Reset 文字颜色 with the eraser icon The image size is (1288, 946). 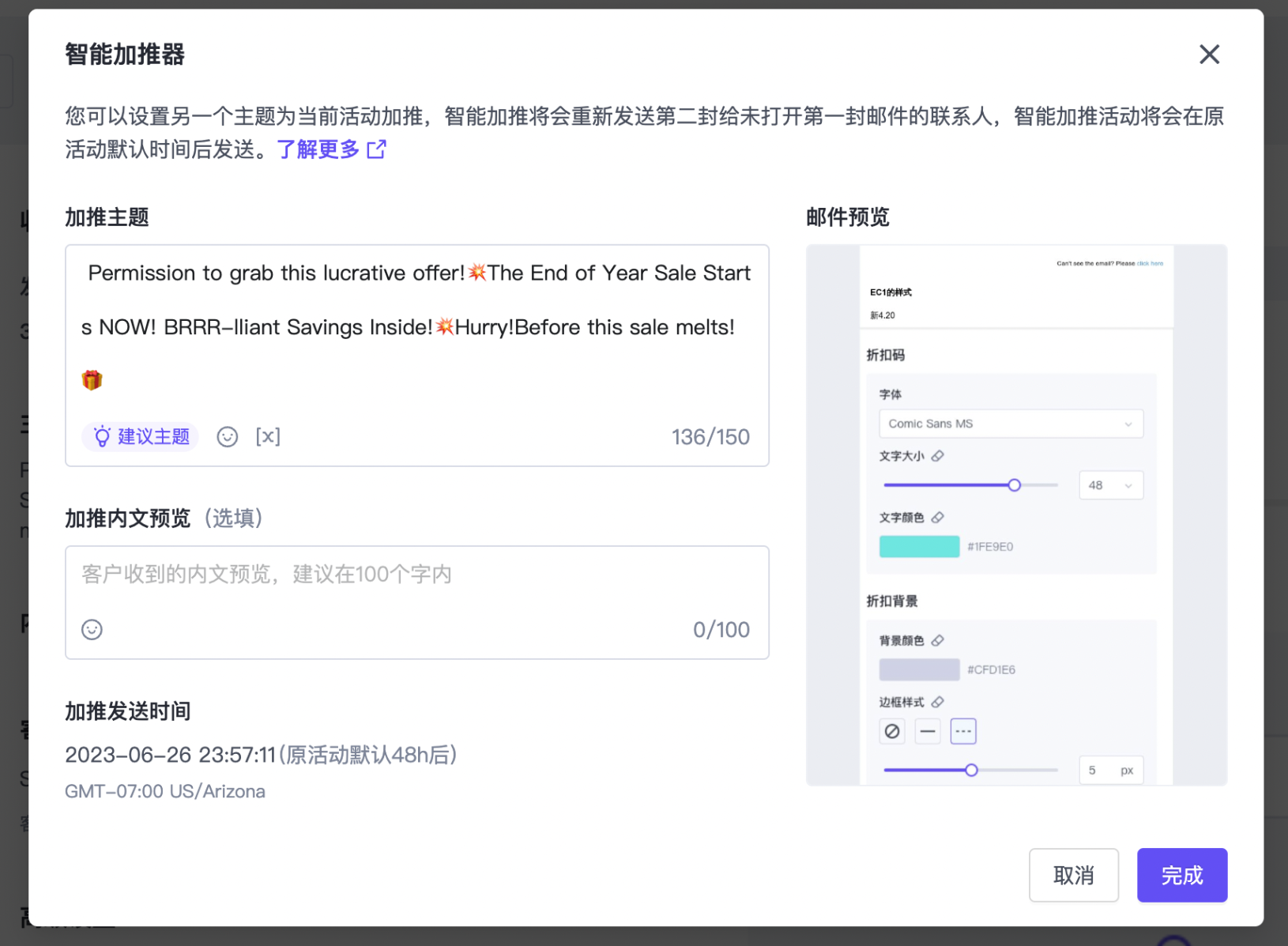[938, 518]
